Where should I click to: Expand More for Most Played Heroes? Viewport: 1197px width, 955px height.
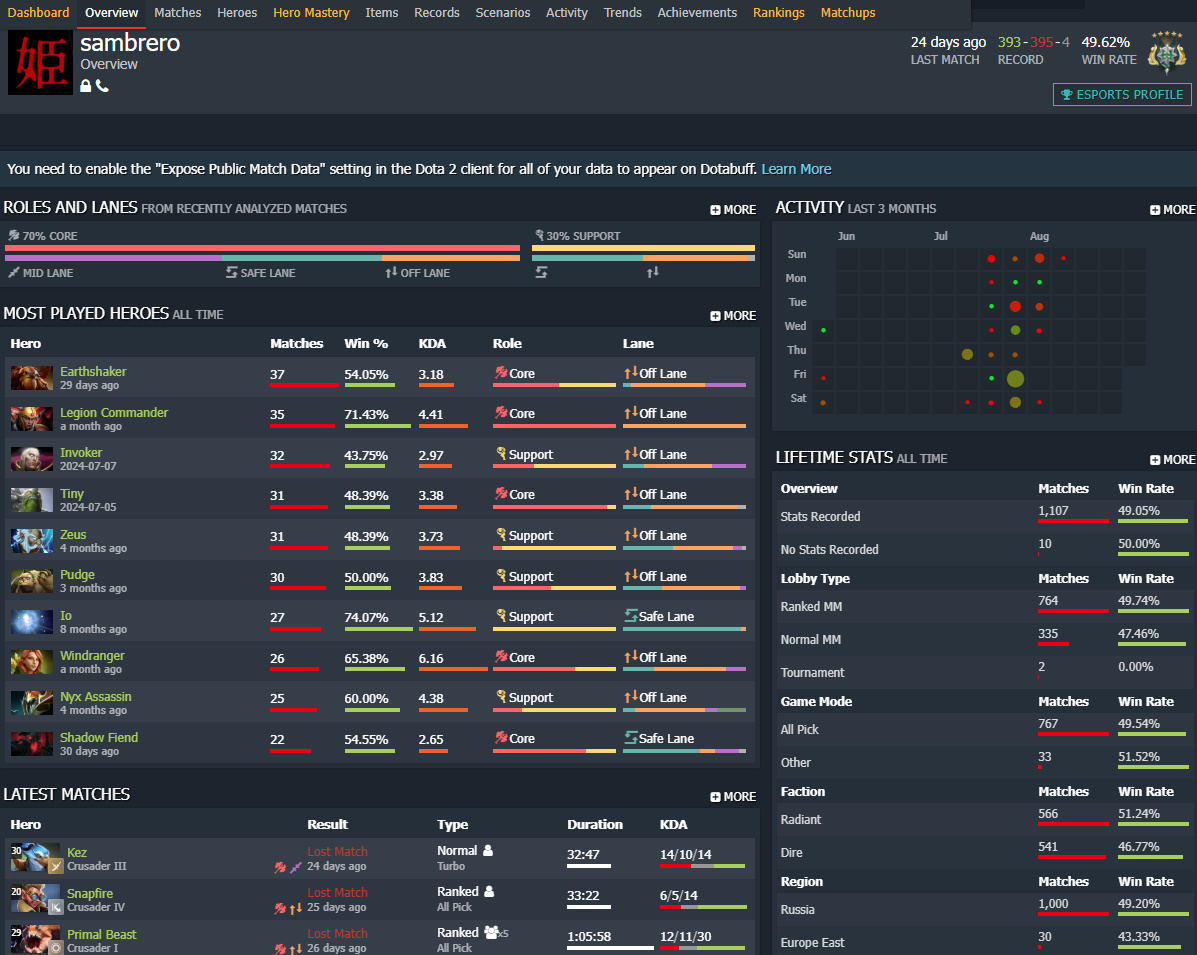coord(733,315)
